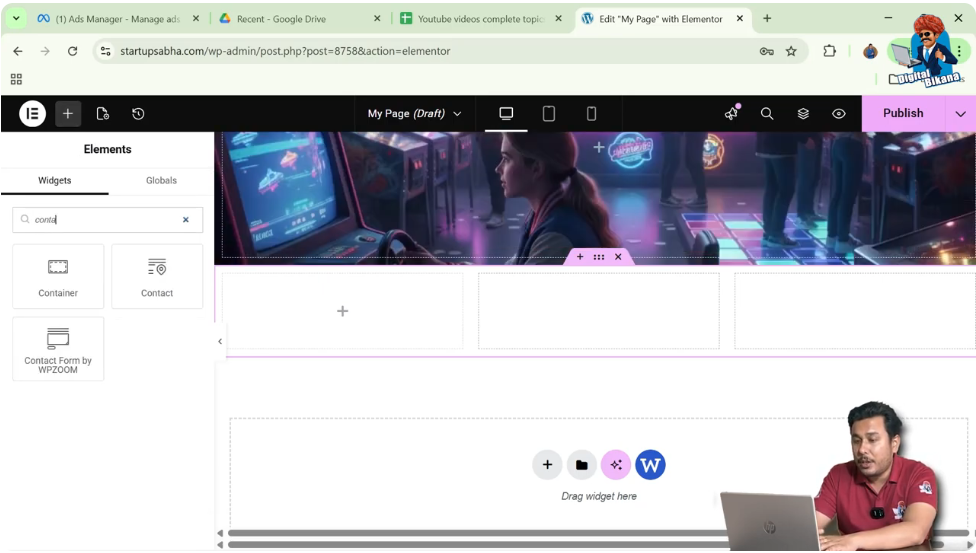
Task: Switch to the Globals tab
Action: click(161, 181)
